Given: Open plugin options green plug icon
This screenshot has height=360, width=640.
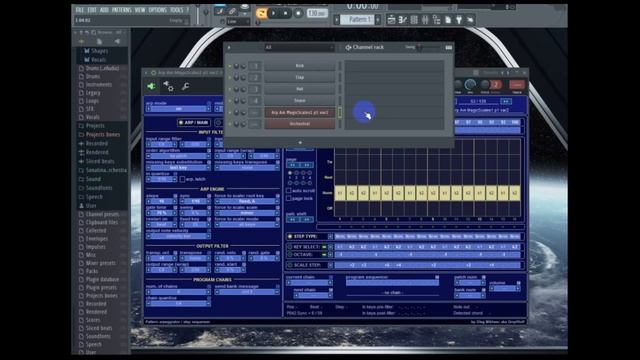Looking at the screenshot, I should (151, 86).
